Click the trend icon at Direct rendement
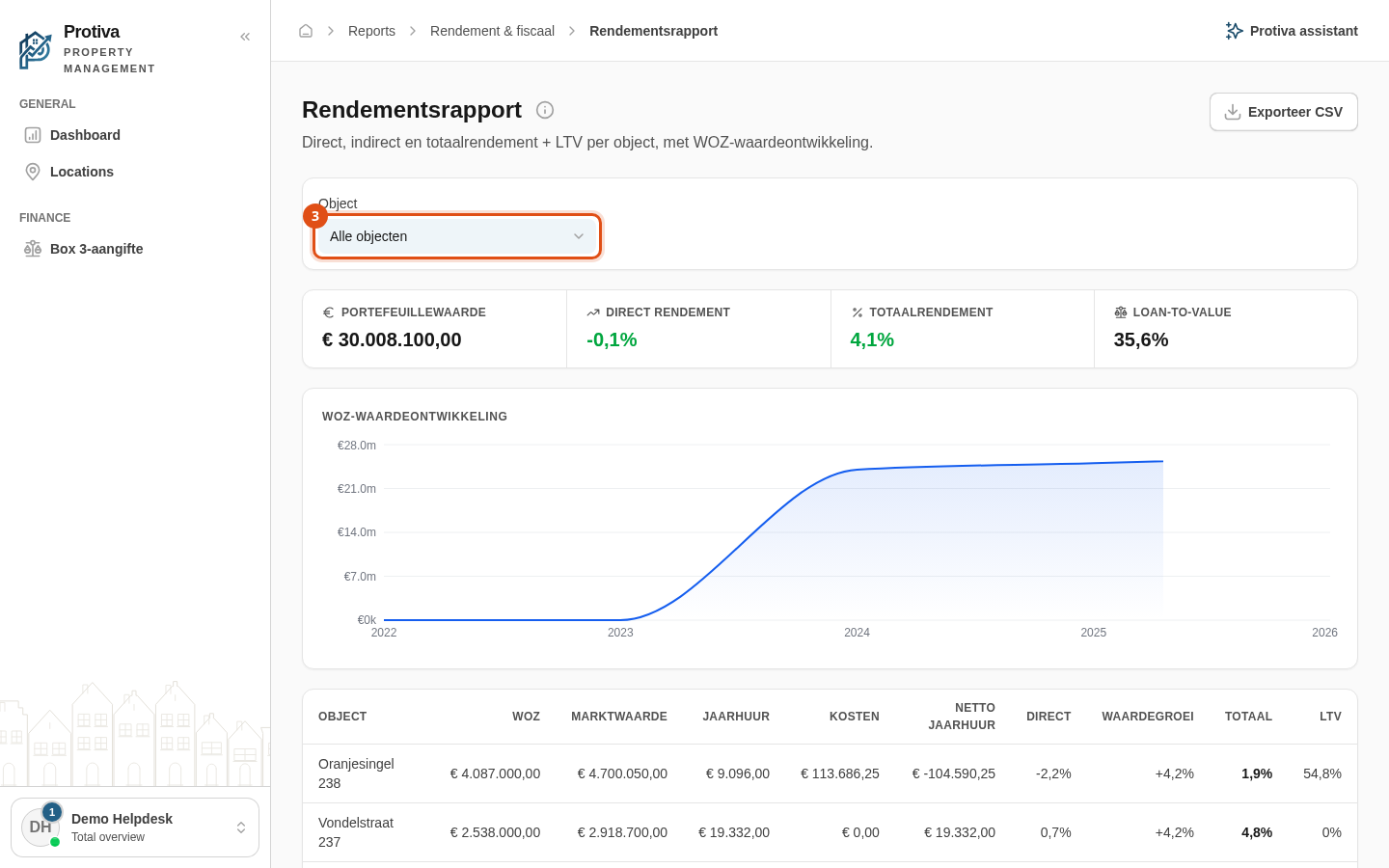The height and width of the screenshot is (868, 1389). pyautogui.click(x=593, y=312)
